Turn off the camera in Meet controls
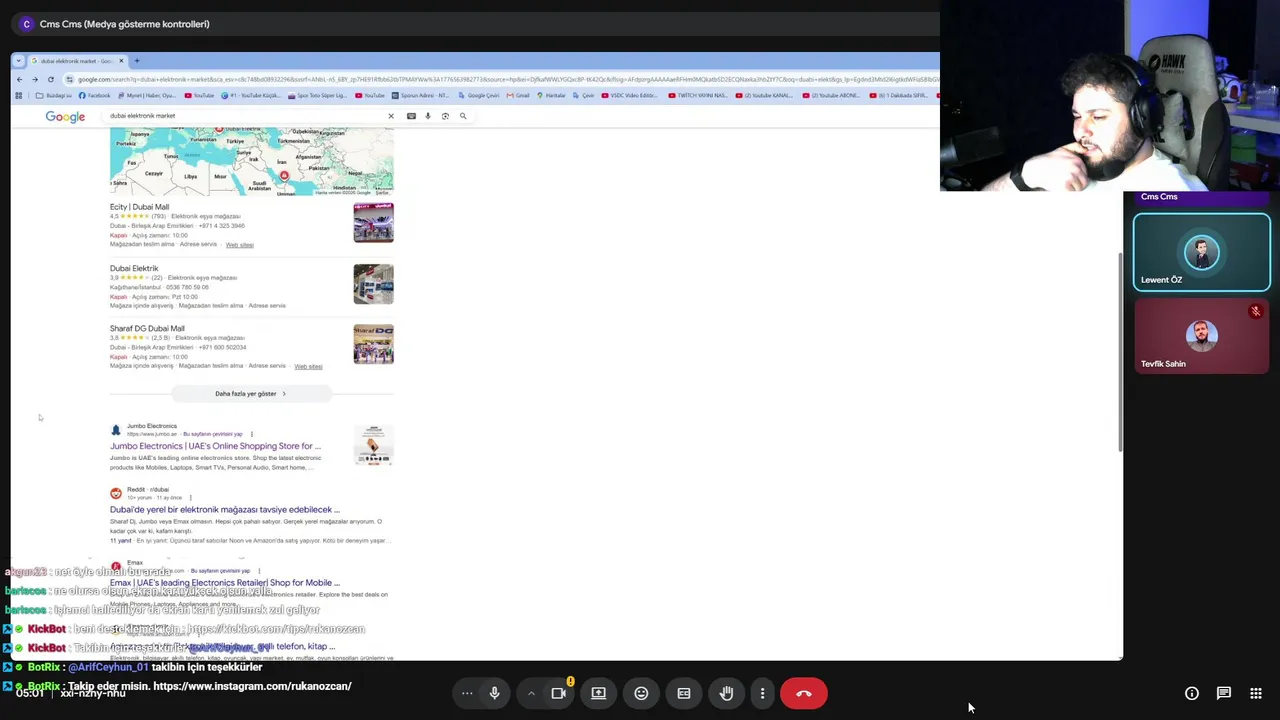The image size is (1280, 720). [x=559, y=693]
